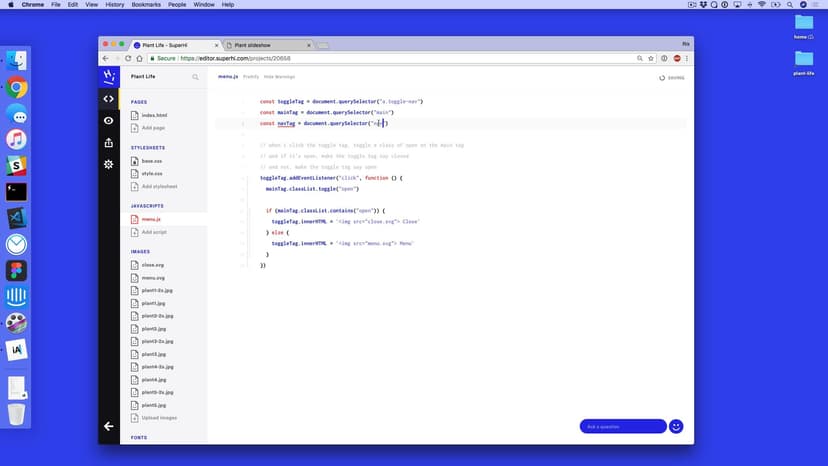Click Add stylesheet in the sidebar
The height and width of the screenshot is (466, 828).
[159, 186]
